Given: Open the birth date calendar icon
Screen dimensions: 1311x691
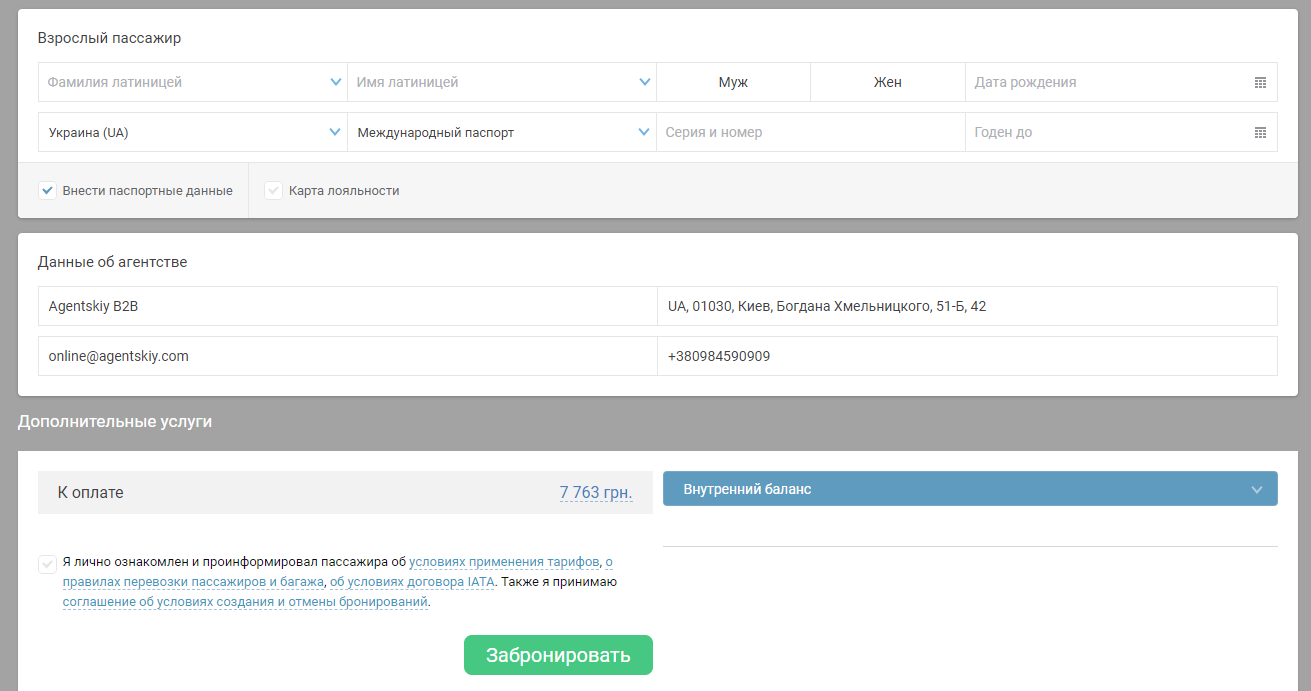Looking at the screenshot, I should click(1260, 83).
